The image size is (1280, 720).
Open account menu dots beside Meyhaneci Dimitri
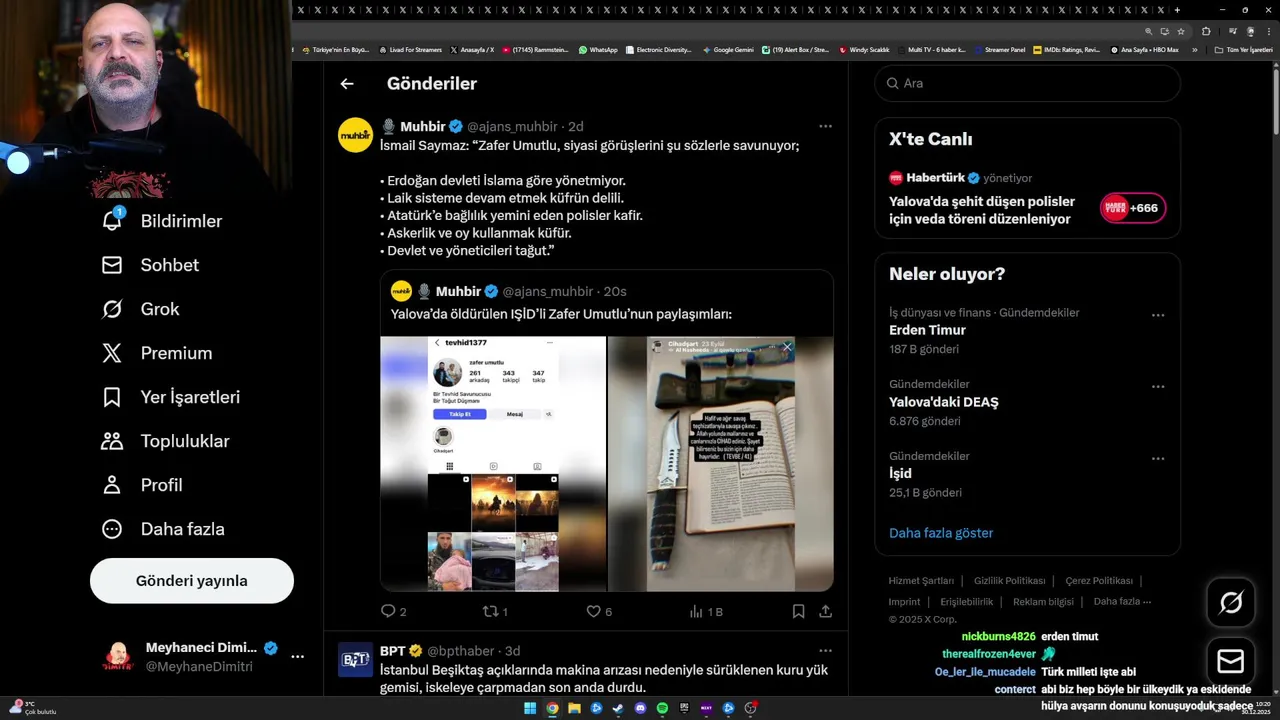(297, 657)
